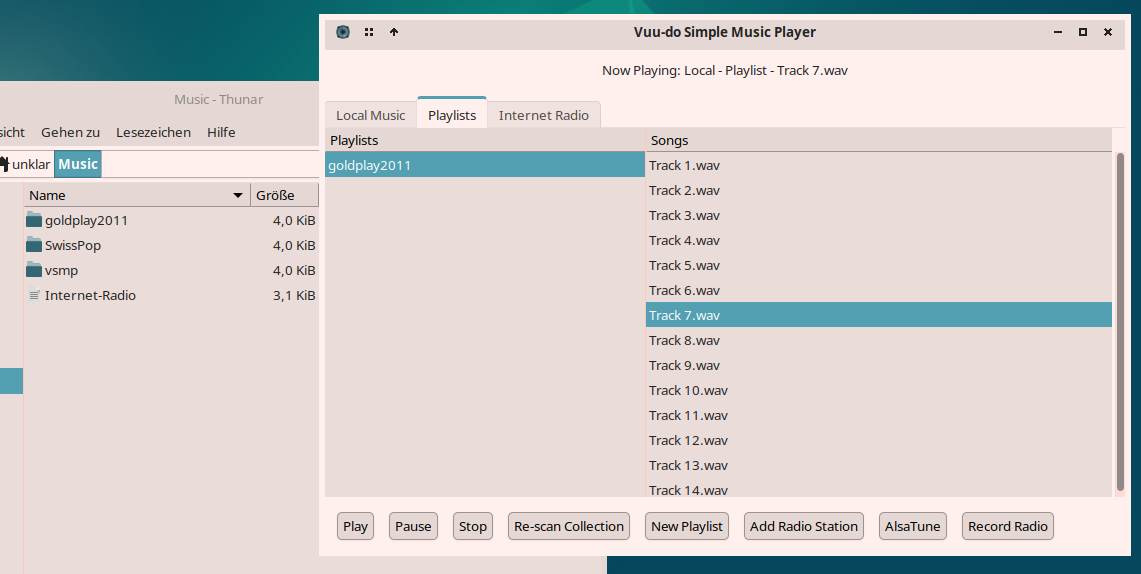This screenshot has width=1141, height=574.
Task: Open the goldplay2011 folder icon in Thunar
Action: click(33, 220)
